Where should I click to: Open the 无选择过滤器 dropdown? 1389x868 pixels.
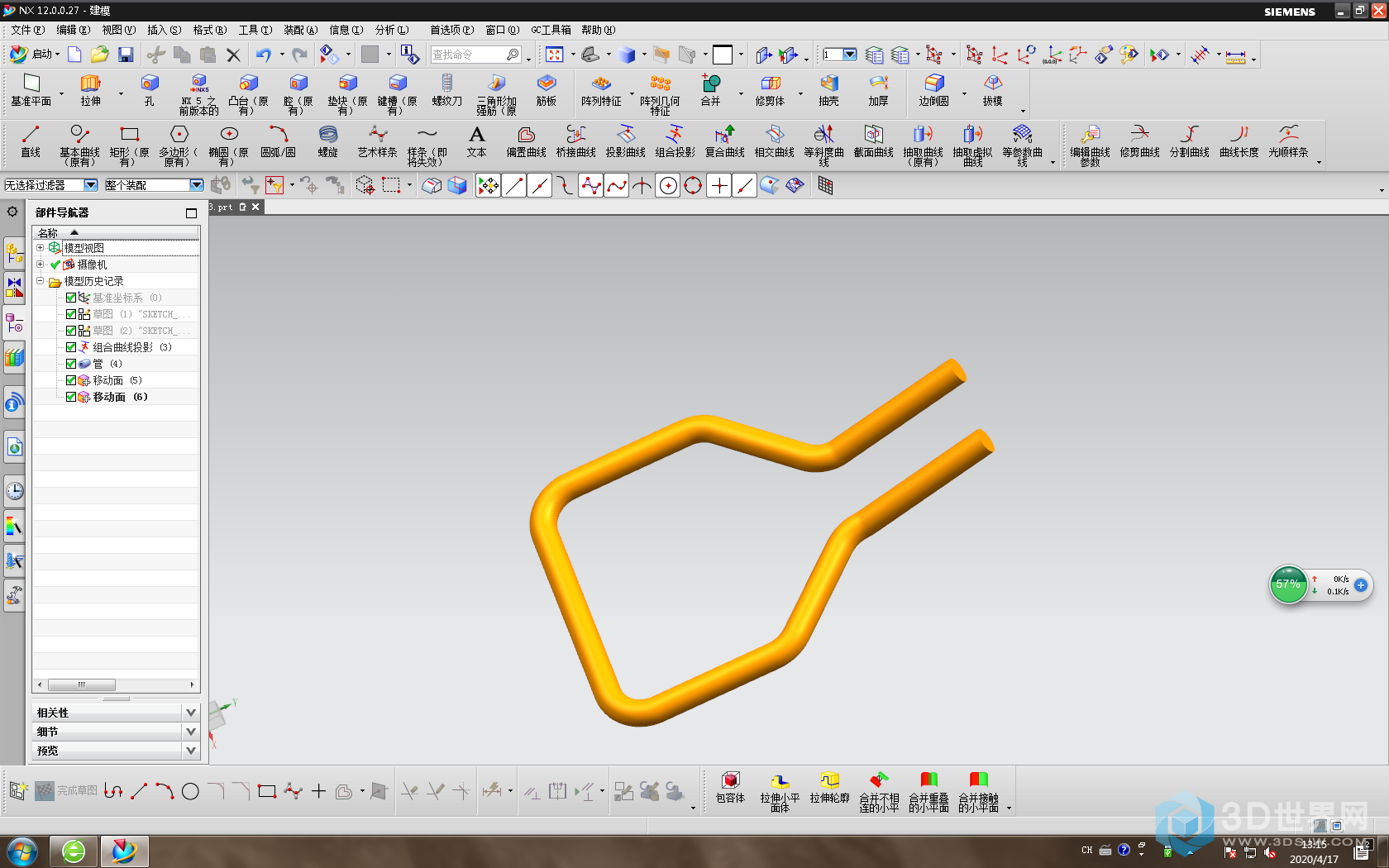[91, 185]
